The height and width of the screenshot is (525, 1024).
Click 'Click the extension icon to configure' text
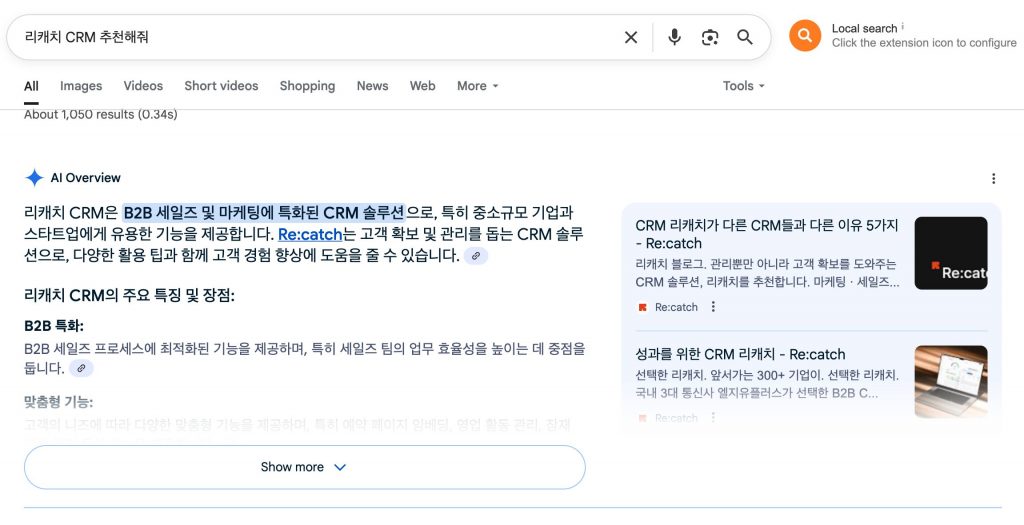coord(924,43)
